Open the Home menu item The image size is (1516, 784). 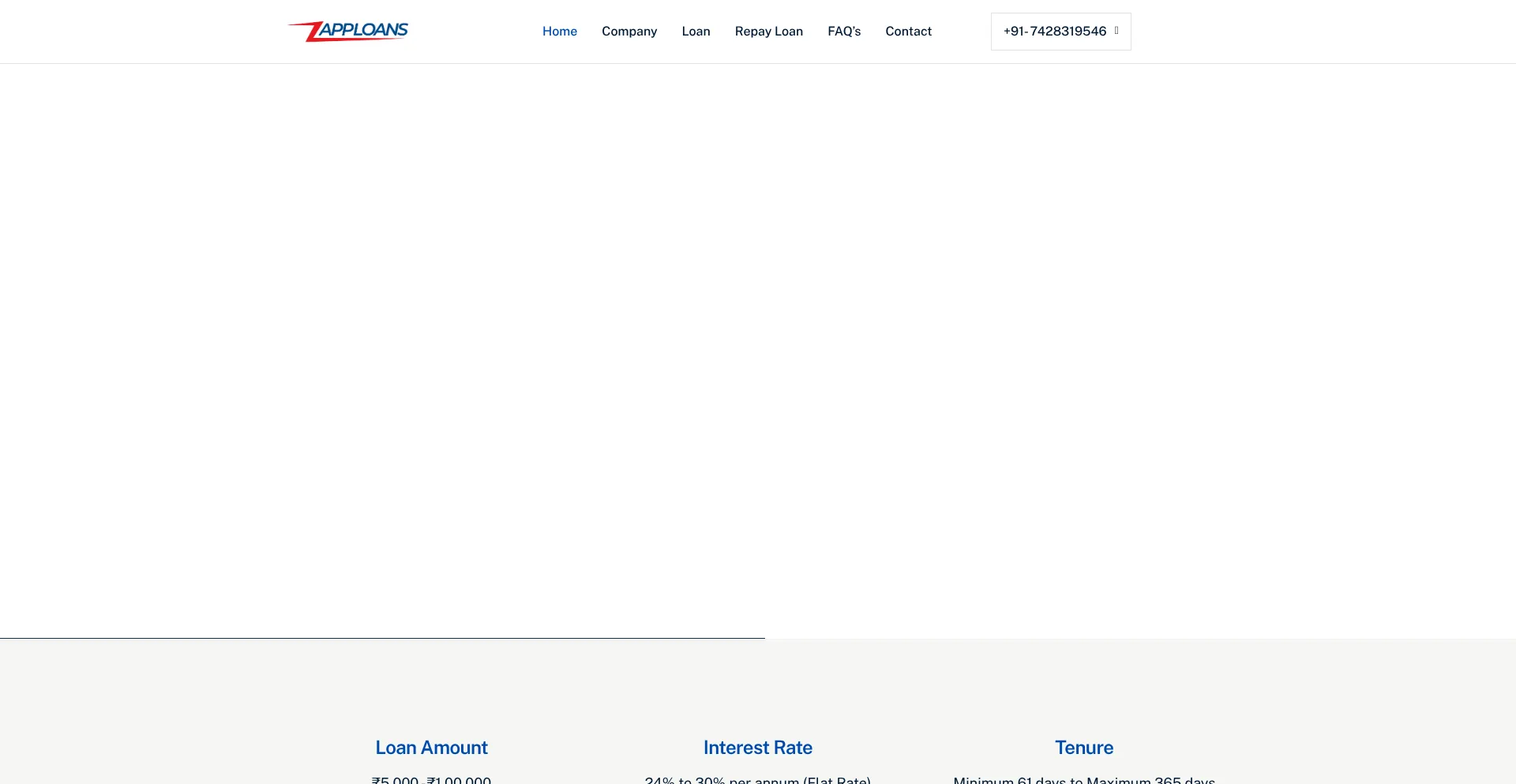[x=560, y=32]
